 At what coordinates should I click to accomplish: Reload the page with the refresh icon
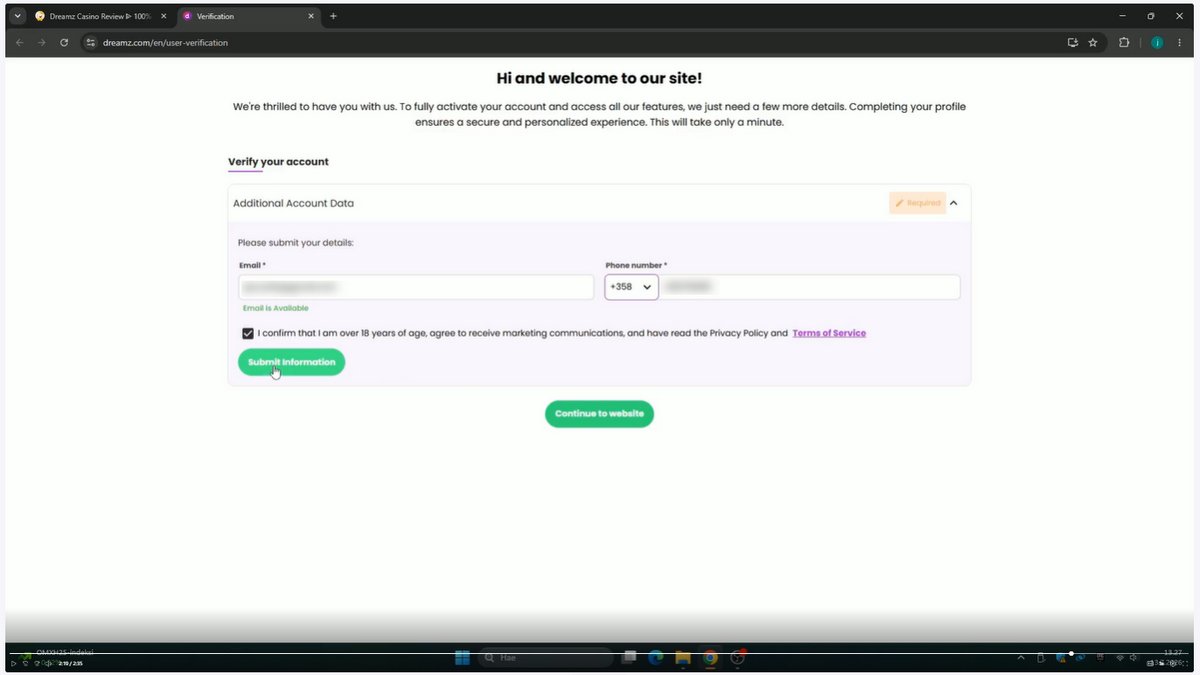coord(64,43)
